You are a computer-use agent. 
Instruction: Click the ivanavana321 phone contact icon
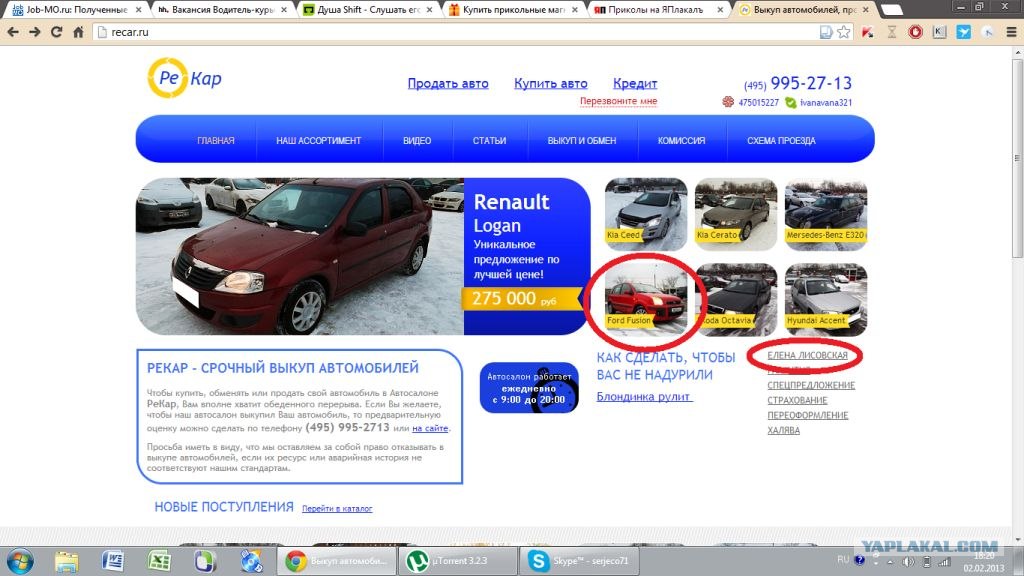(790, 103)
